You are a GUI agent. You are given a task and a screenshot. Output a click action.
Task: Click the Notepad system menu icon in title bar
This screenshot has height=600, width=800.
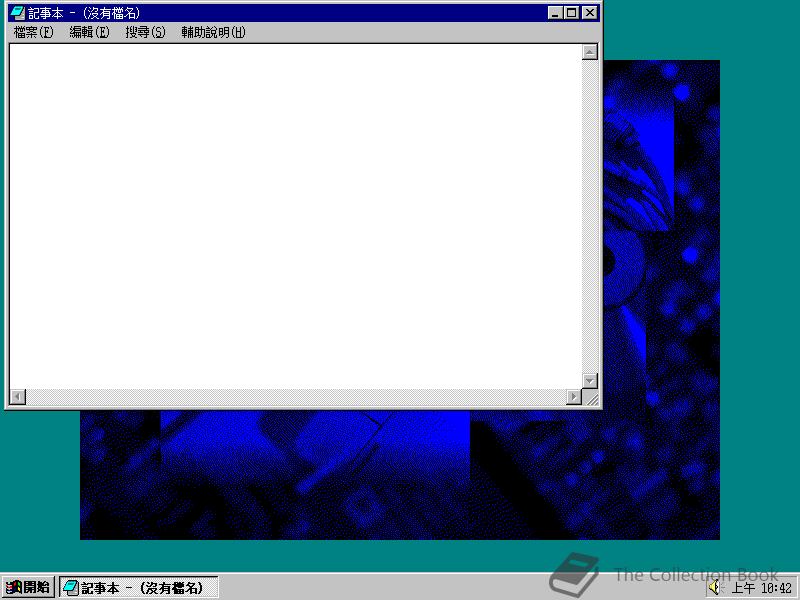coord(17,13)
